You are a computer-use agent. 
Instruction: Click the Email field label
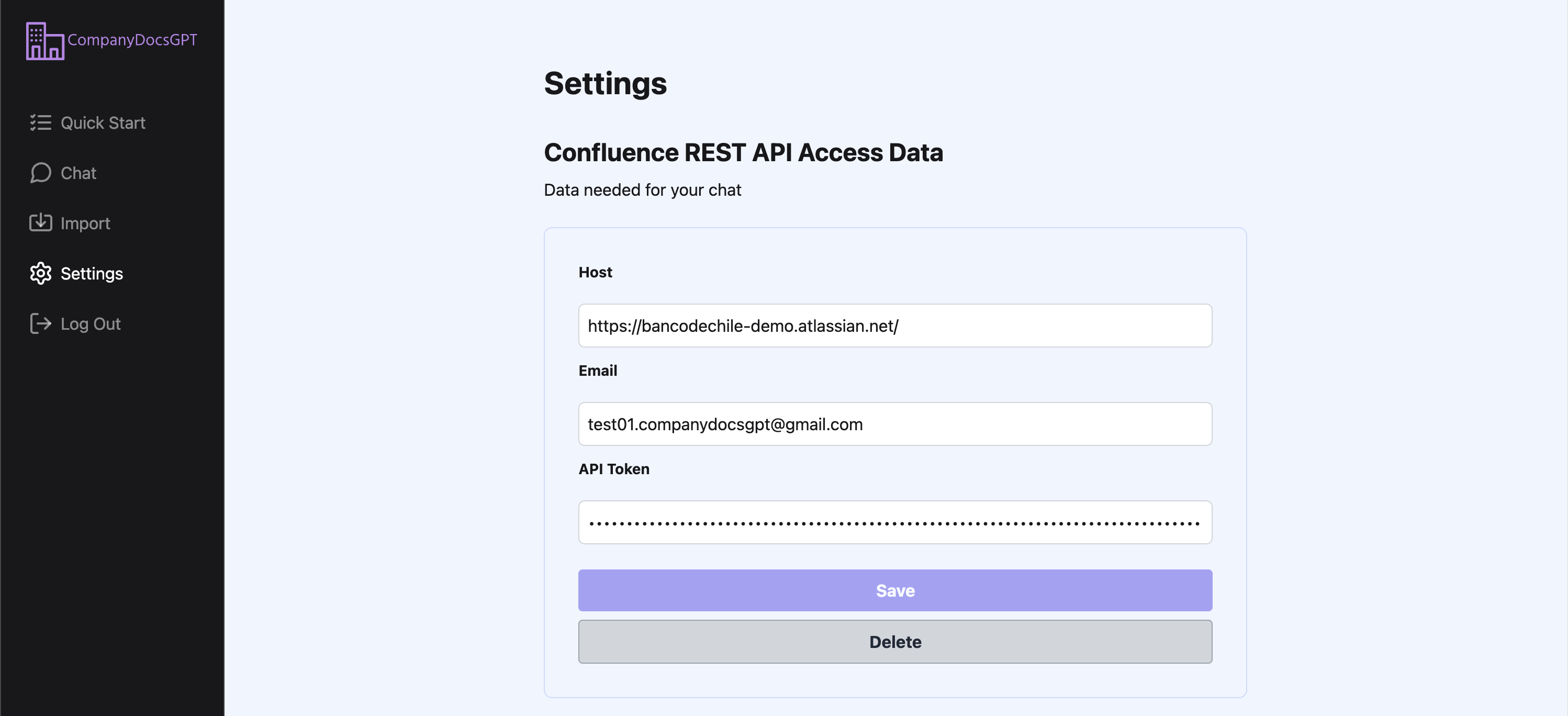click(597, 371)
